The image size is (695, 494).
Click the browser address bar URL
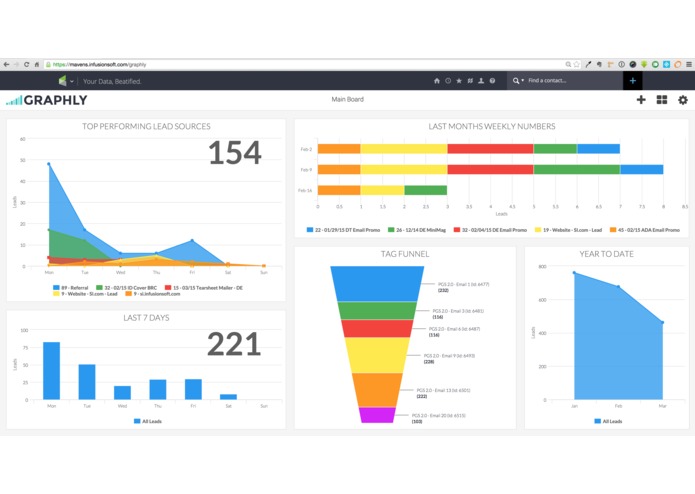(x=99, y=64)
